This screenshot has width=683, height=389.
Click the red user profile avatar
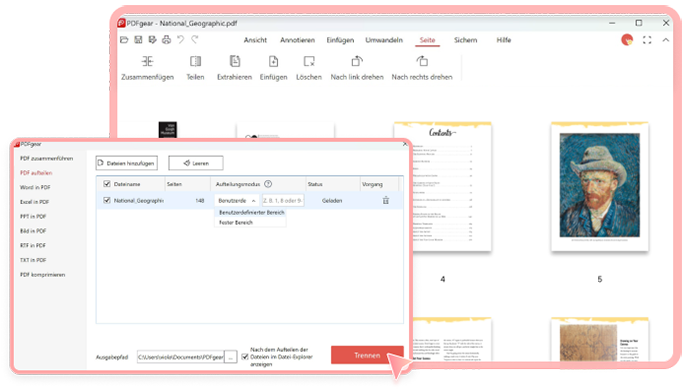(627, 40)
